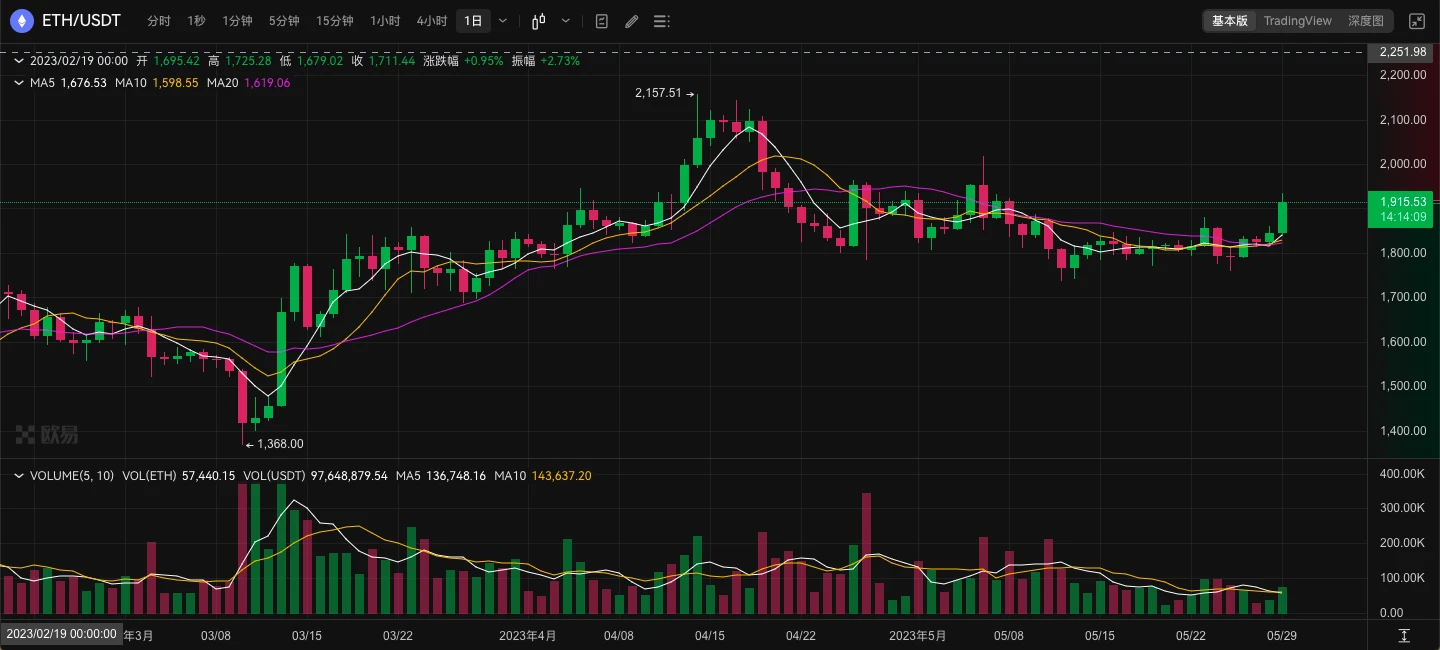Open the chart display list icon on toolbar
This screenshot has height=650, width=1440.
pyautogui.click(x=661, y=21)
